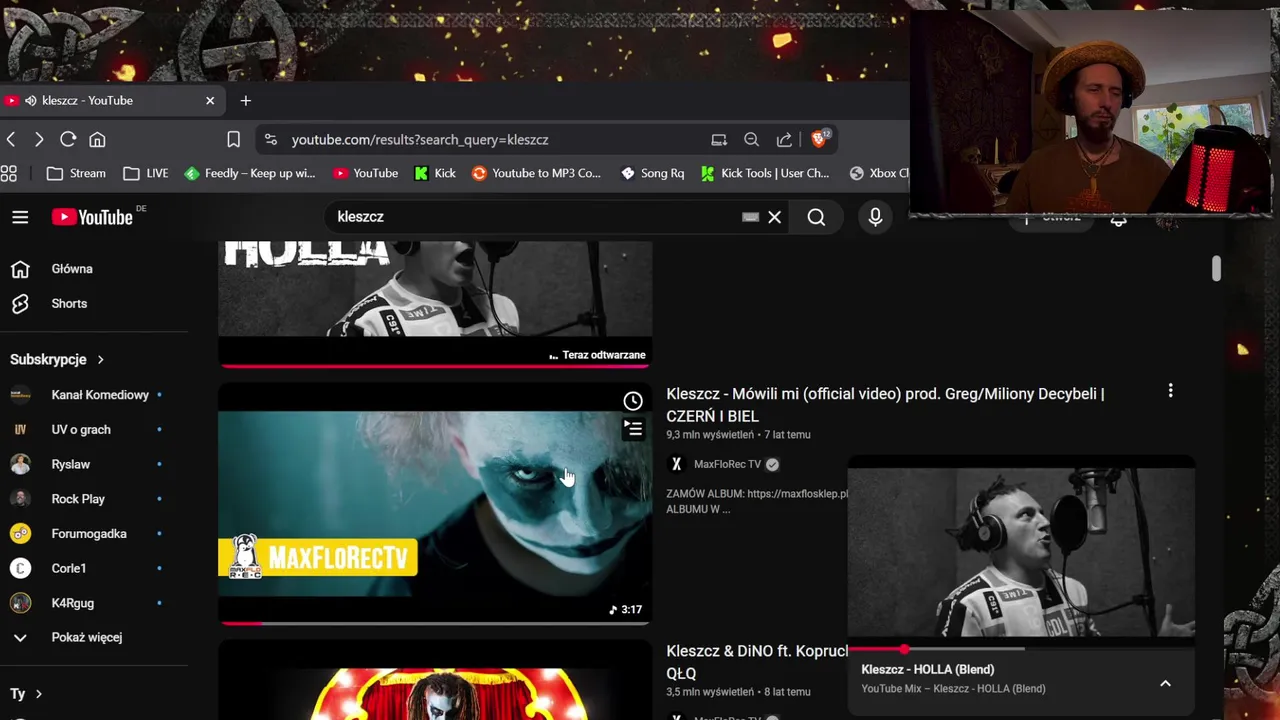1280x720 pixels.
Task: Add Mówili mi video to queue
Action: click(633, 430)
